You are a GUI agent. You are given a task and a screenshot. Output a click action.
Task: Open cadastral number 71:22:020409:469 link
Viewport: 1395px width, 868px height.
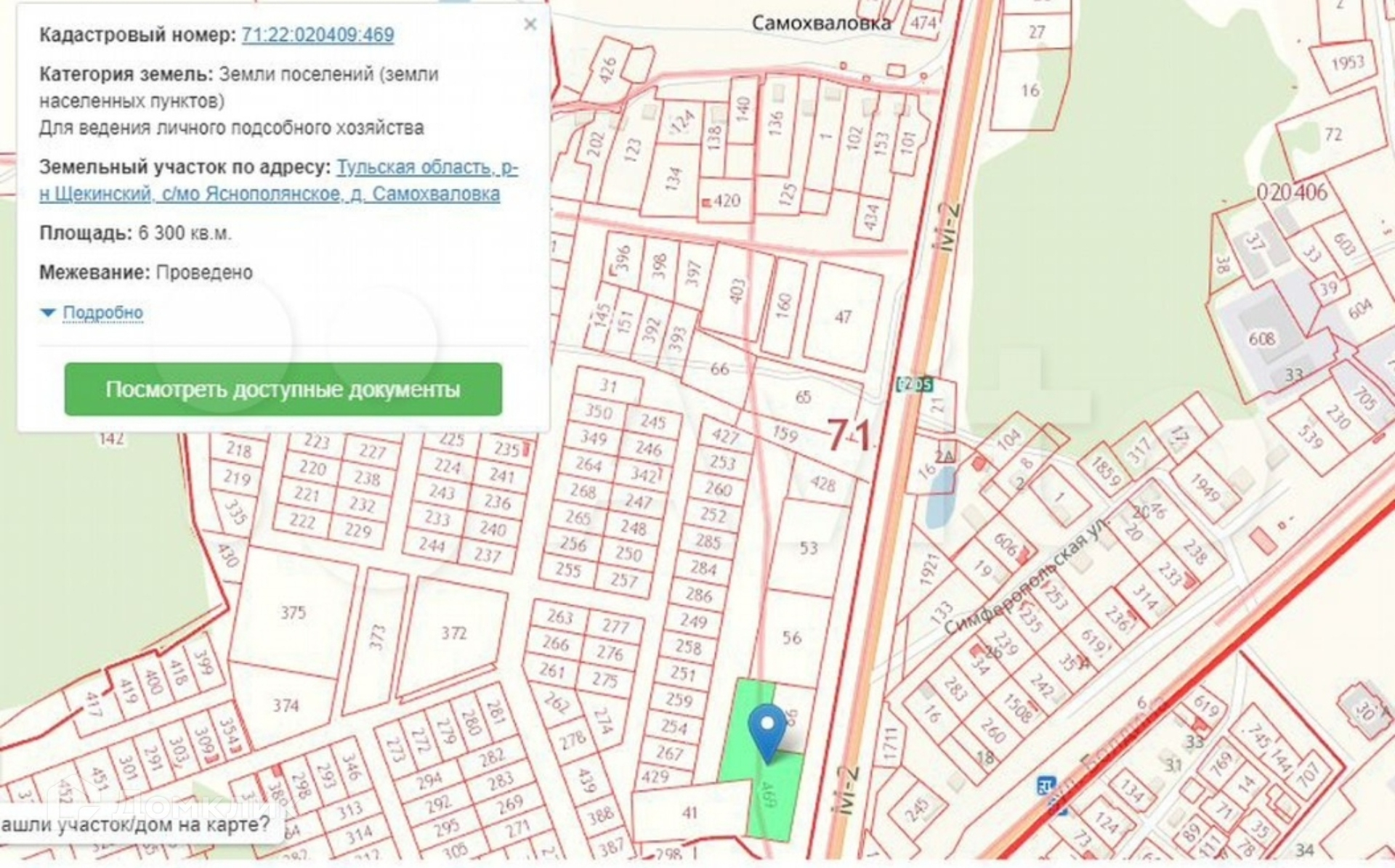(318, 35)
